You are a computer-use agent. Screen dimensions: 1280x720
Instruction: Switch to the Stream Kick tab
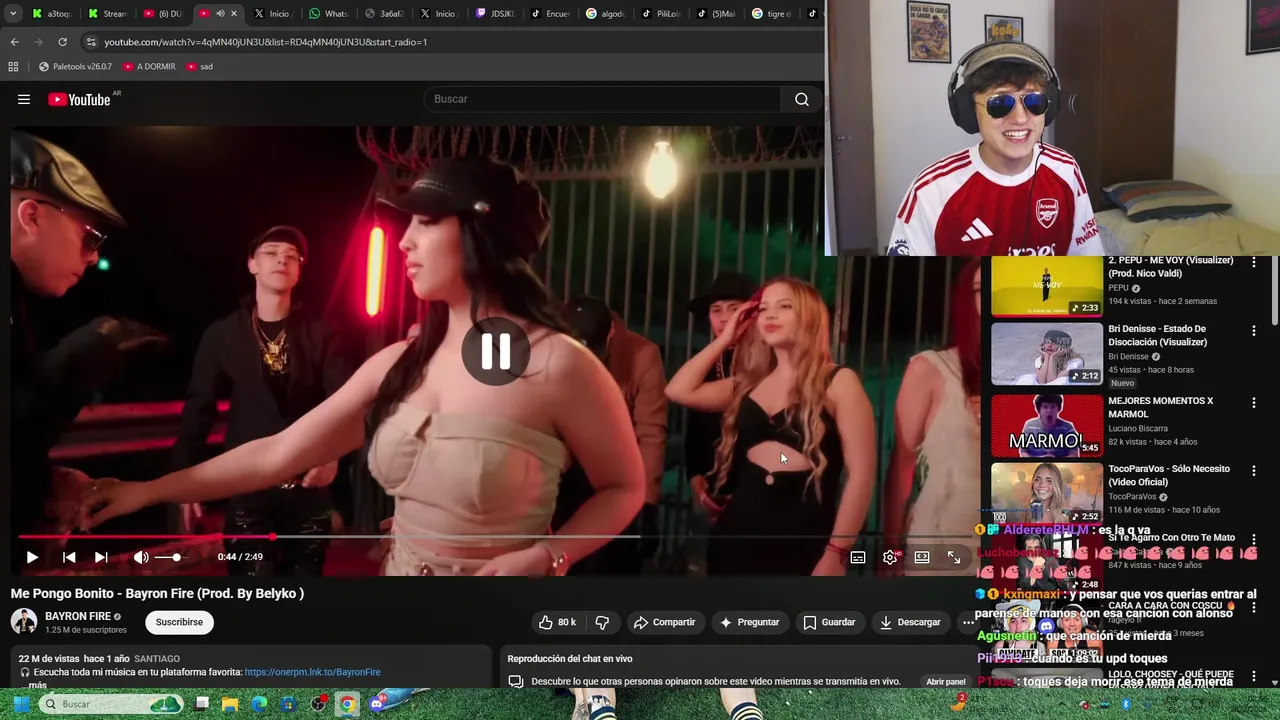(x=107, y=14)
